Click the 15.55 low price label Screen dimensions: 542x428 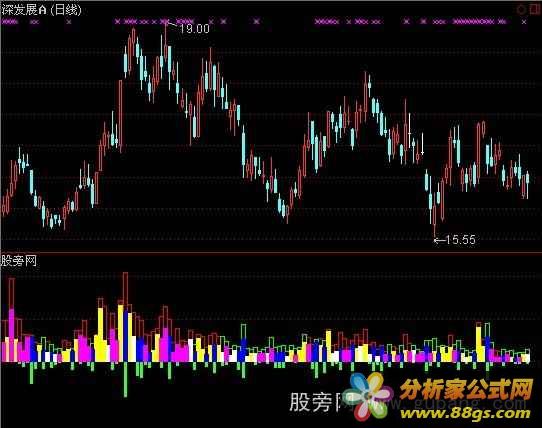(x=460, y=240)
